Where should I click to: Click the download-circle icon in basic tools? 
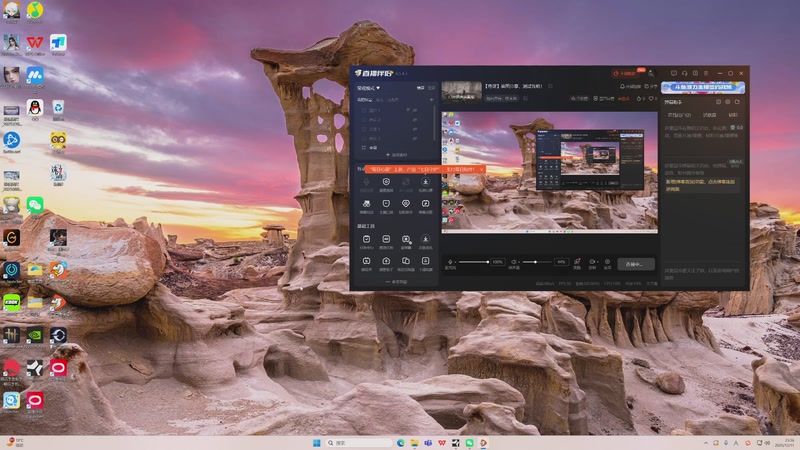(425, 239)
